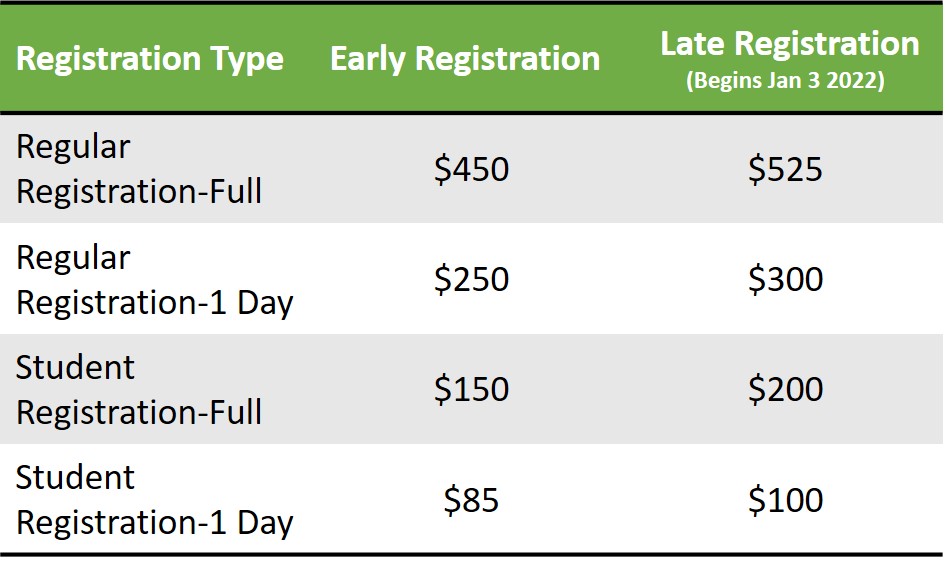Click the word Student in the last row
Screen dimensions: 945x567
click(75, 477)
